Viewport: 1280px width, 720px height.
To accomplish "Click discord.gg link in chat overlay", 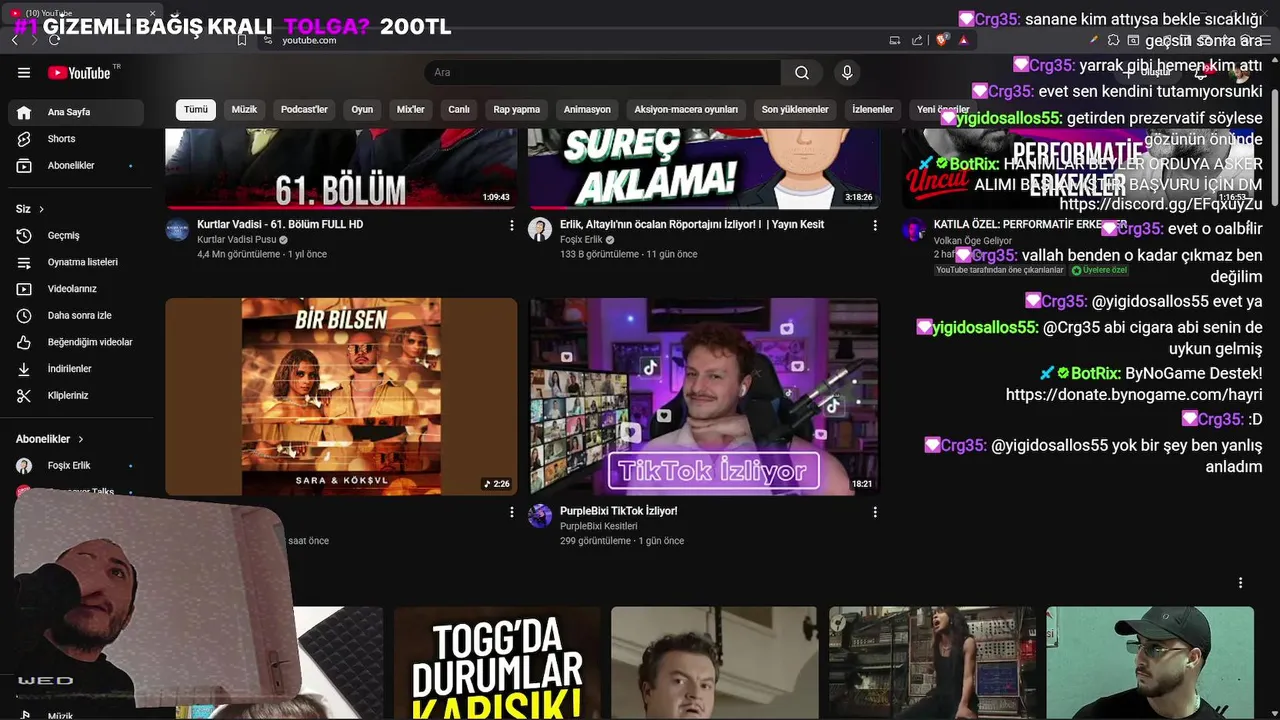I will click(1161, 204).
